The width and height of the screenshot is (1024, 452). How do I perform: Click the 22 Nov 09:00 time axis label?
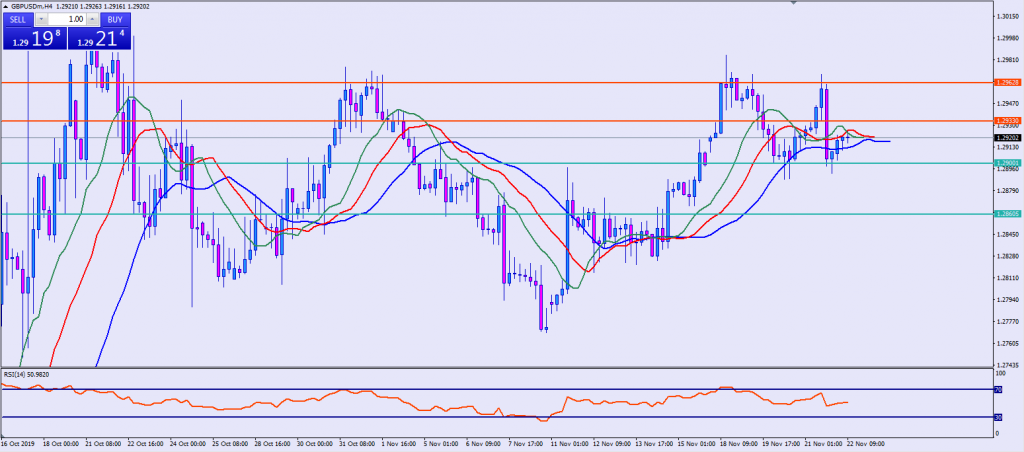pyautogui.click(x=868, y=441)
